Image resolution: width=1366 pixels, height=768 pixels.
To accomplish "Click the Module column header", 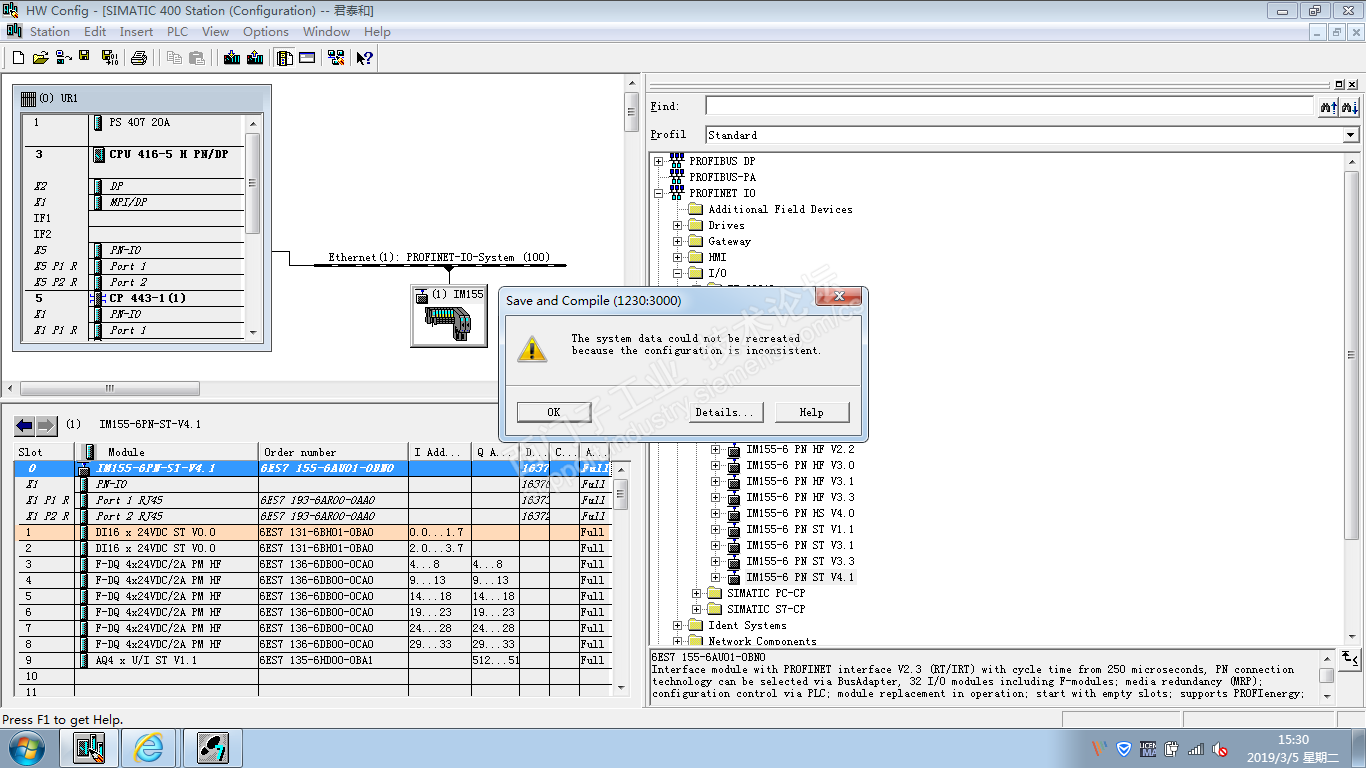I will tap(167, 452).
